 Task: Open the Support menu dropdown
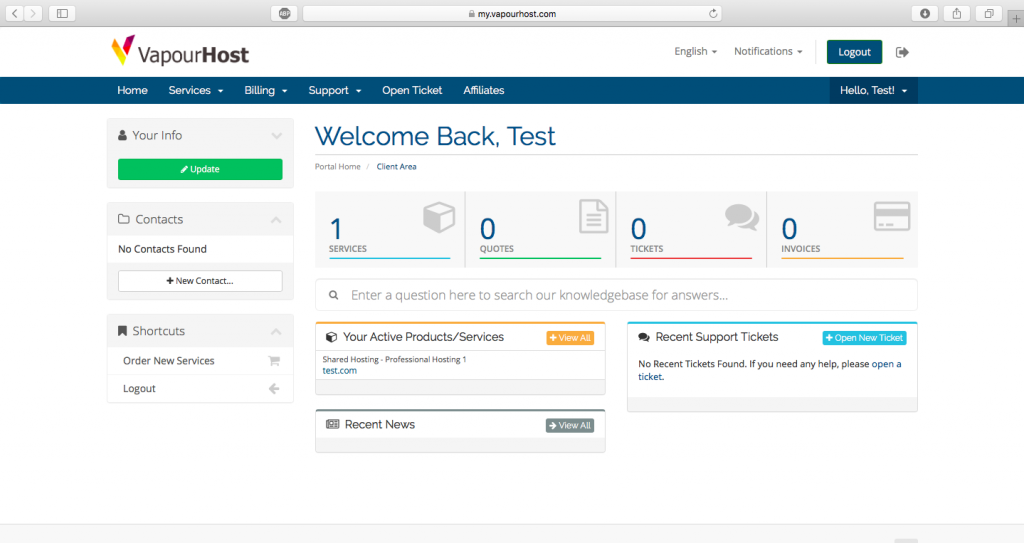(x=335, y=90)
